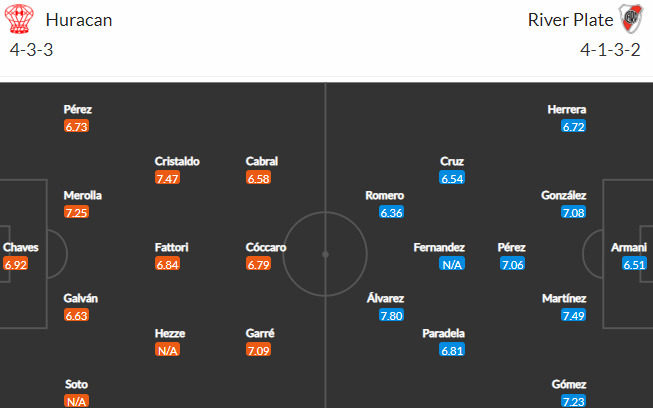This screenshot has height=408, width=653.
Task: Select the player Paradela
Action: [x=444, y=333]
